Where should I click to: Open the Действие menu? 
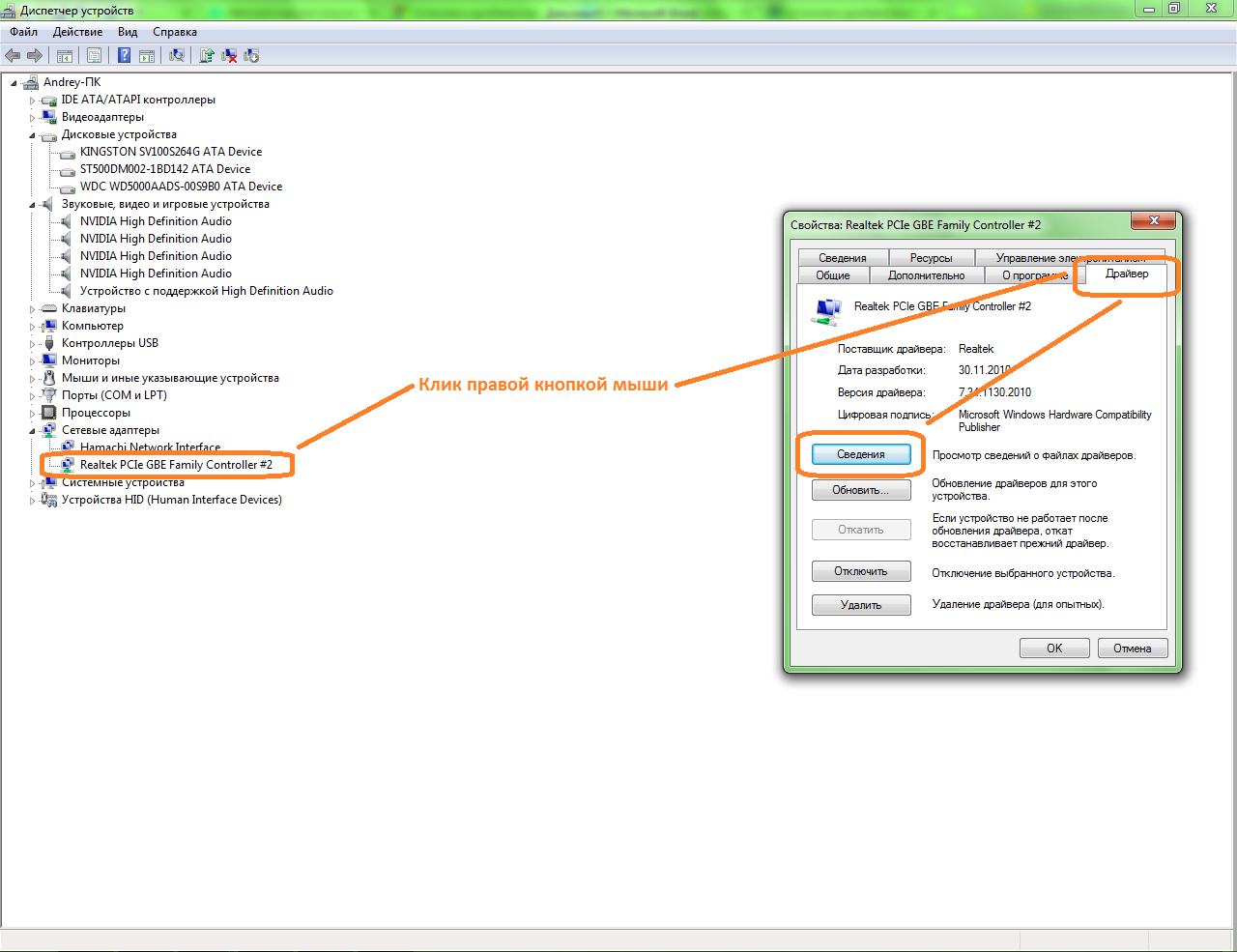(x=77, y=32)
